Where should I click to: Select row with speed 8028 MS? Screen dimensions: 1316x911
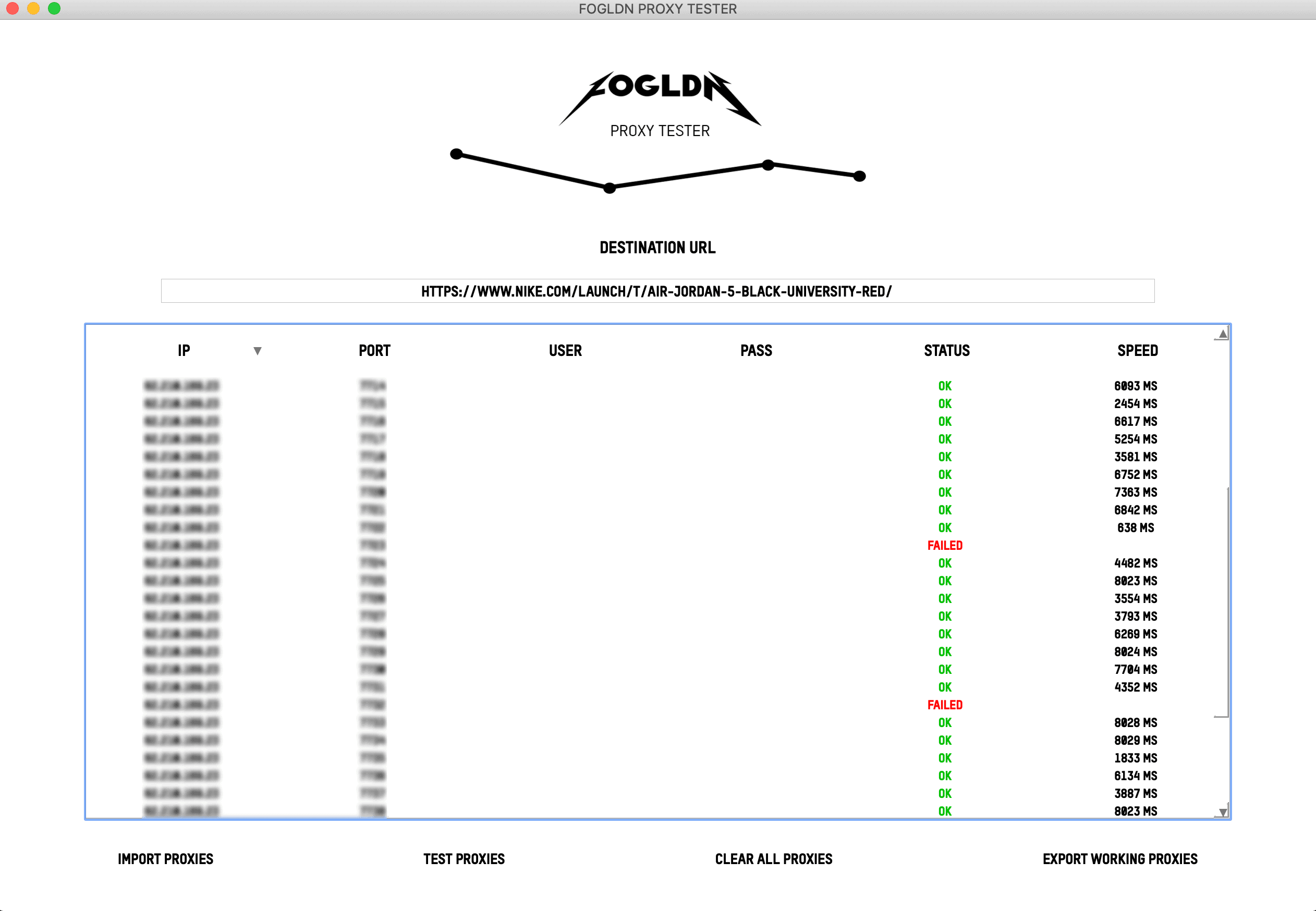click(651, 723)
